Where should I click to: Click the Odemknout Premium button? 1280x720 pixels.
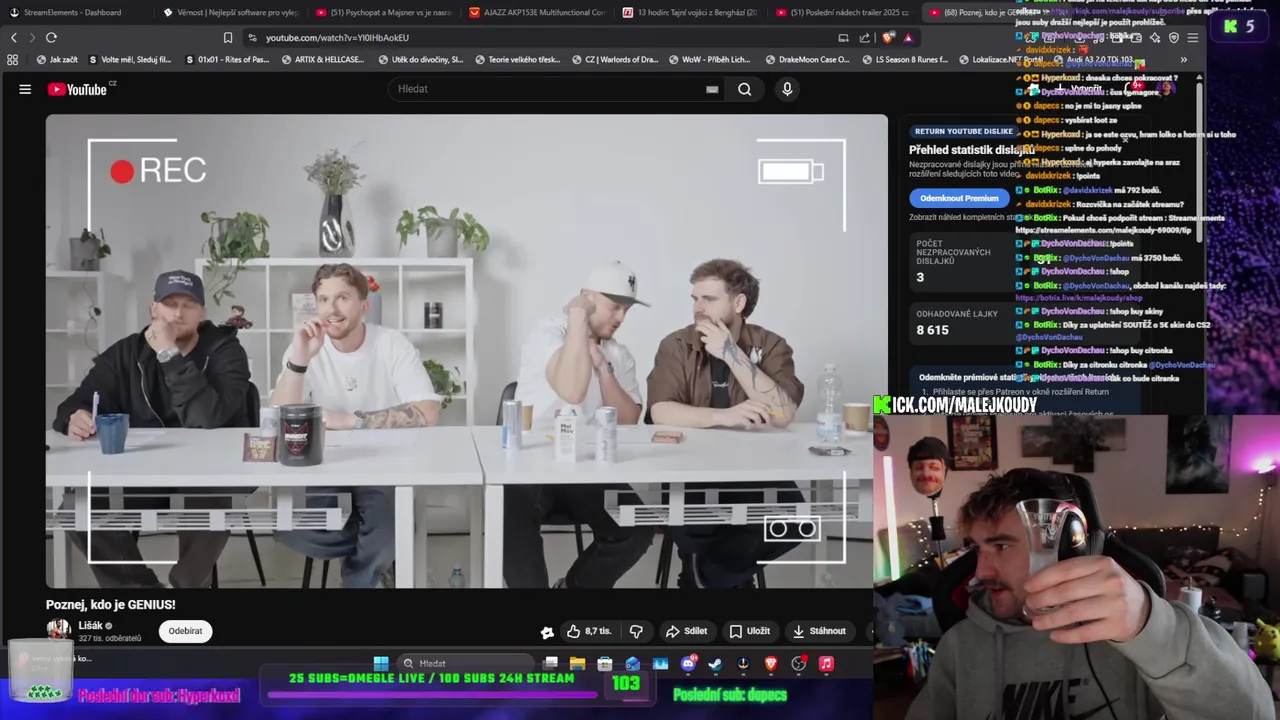coord(959,198)
